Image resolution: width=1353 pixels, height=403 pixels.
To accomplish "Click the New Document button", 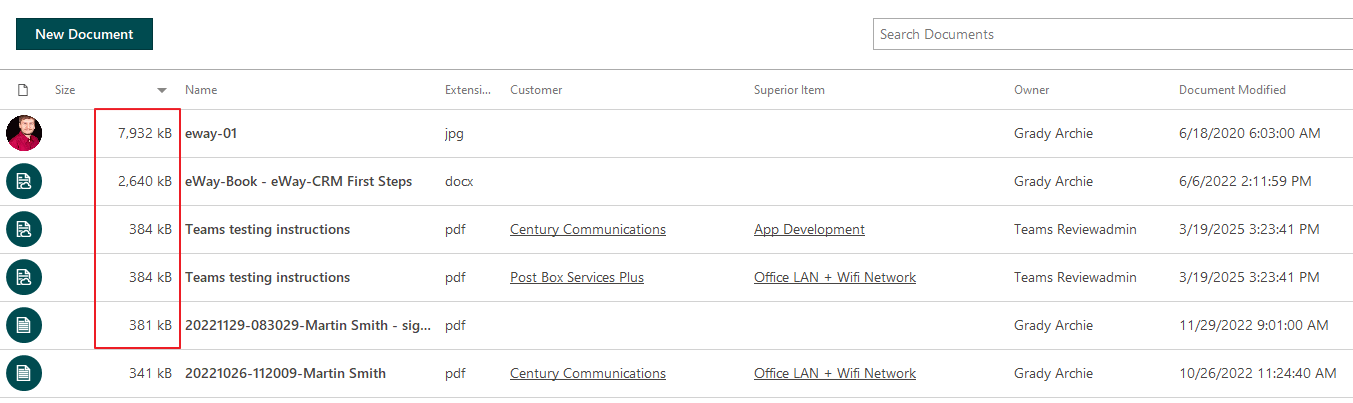I will pyautogui.click(x=84, y=34).
